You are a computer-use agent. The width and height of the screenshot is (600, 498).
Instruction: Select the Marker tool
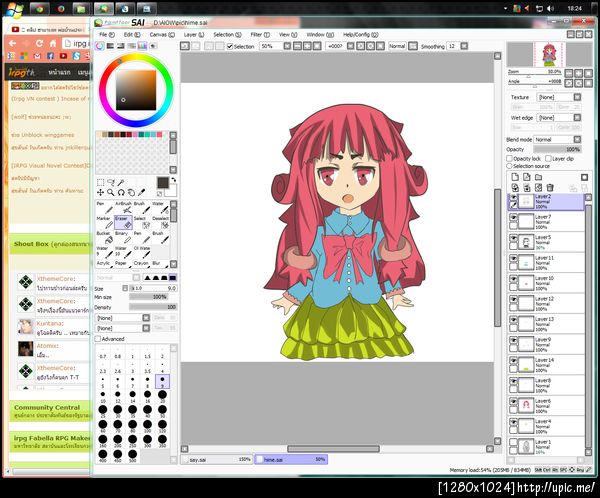coord(105,223)
